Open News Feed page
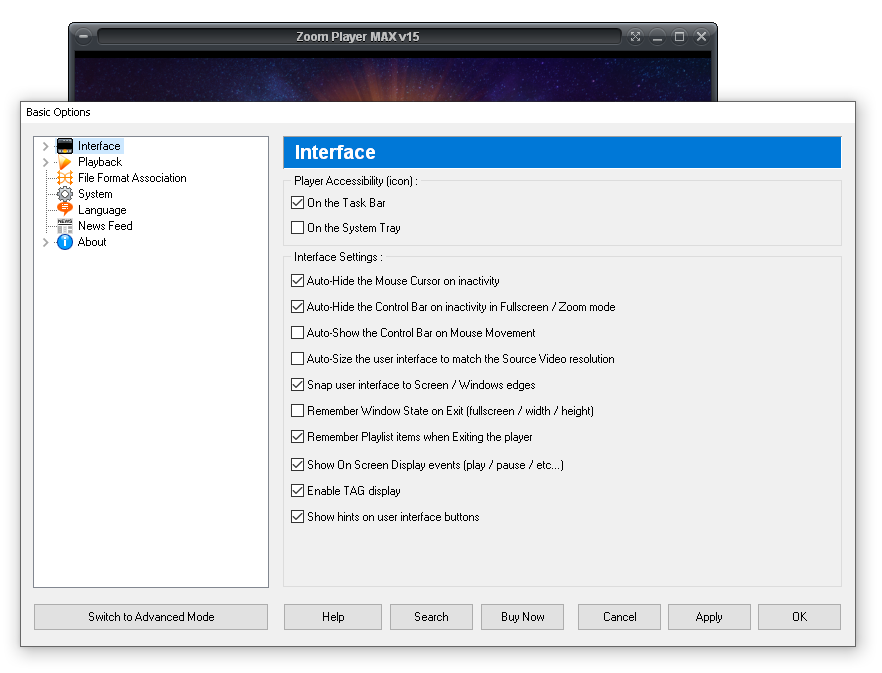Image resolution: width=882 pixels, height=673 pixels. pos(105,226)
